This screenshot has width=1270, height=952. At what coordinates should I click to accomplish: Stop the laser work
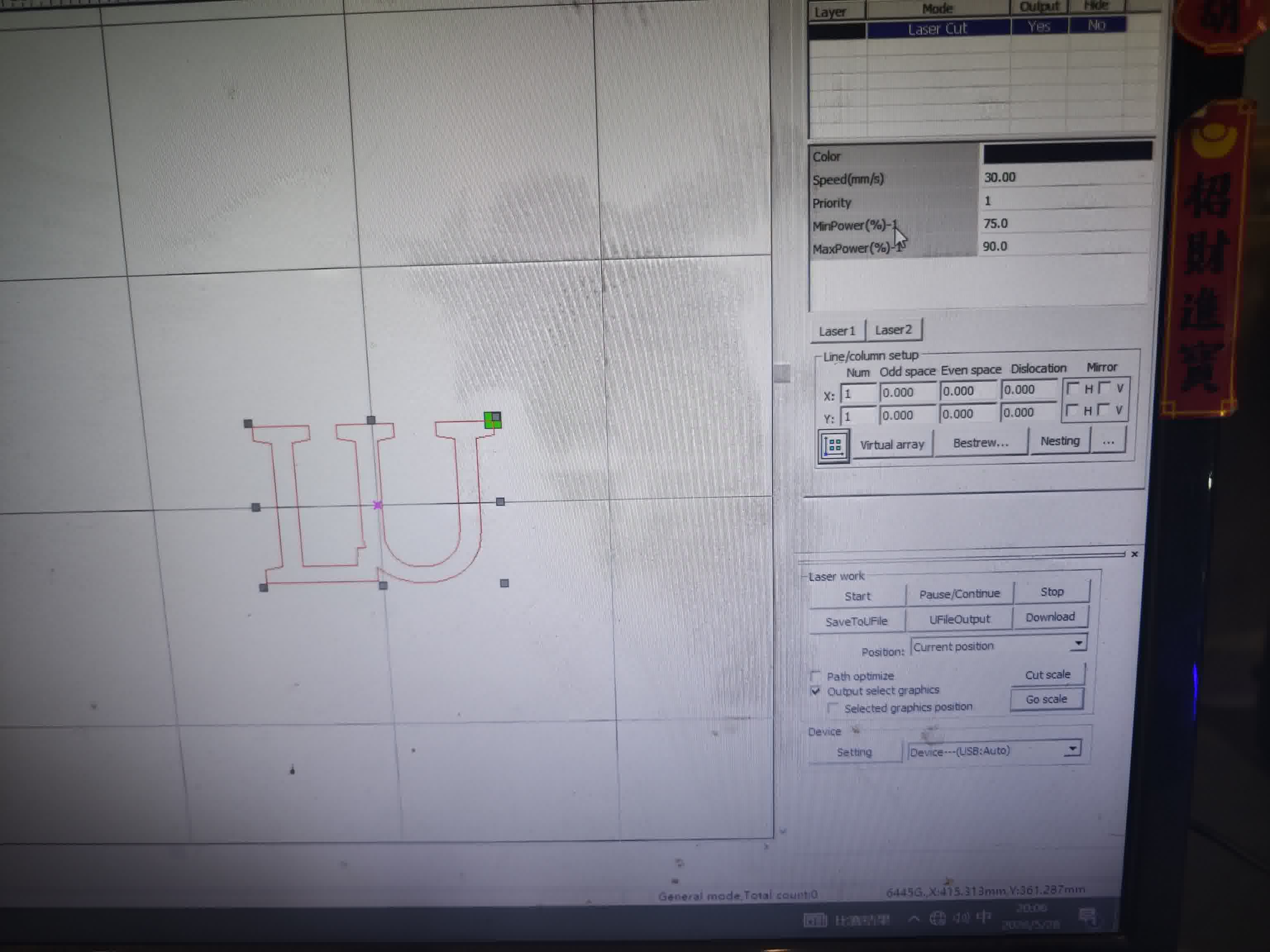(x=1052, y=592)
